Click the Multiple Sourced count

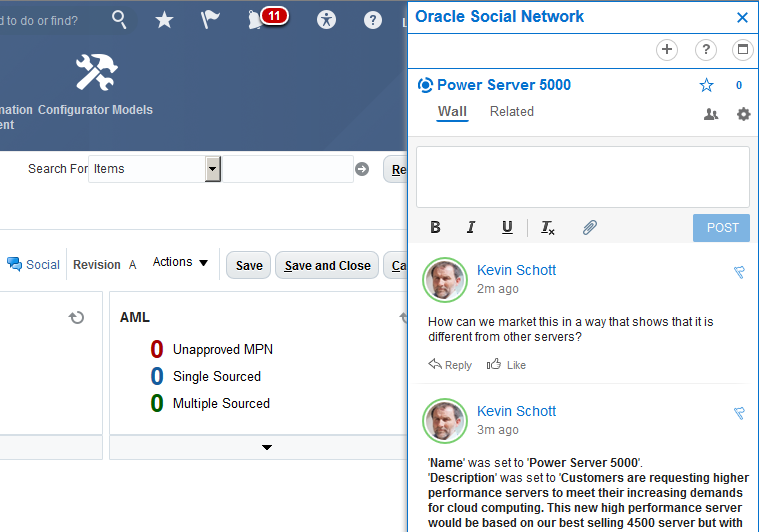click(157, 403)
